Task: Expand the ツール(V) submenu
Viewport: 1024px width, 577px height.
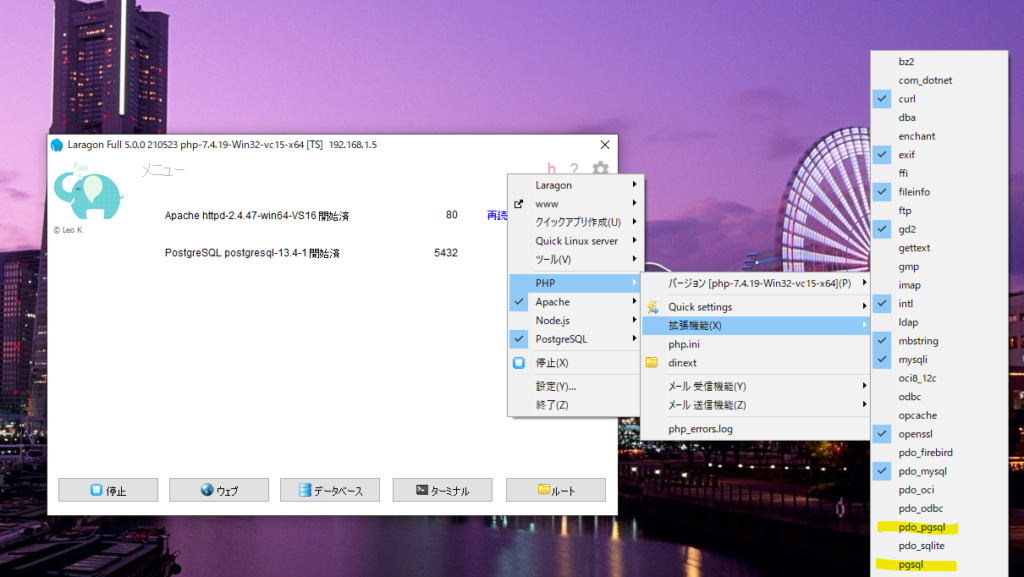Action: (575, 259)
